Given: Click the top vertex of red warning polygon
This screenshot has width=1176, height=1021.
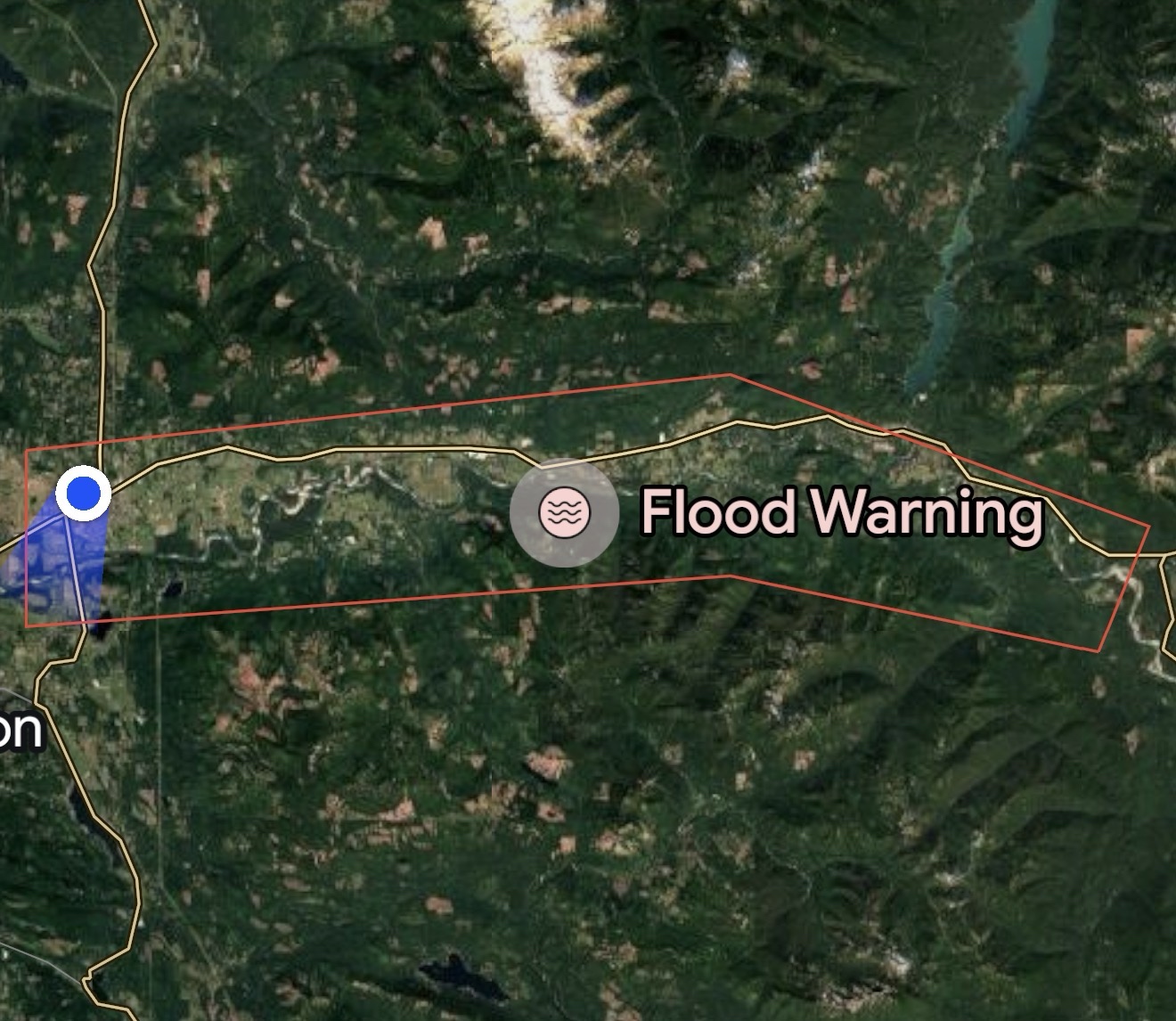Looking at the screenshot, I should (731, 375).
